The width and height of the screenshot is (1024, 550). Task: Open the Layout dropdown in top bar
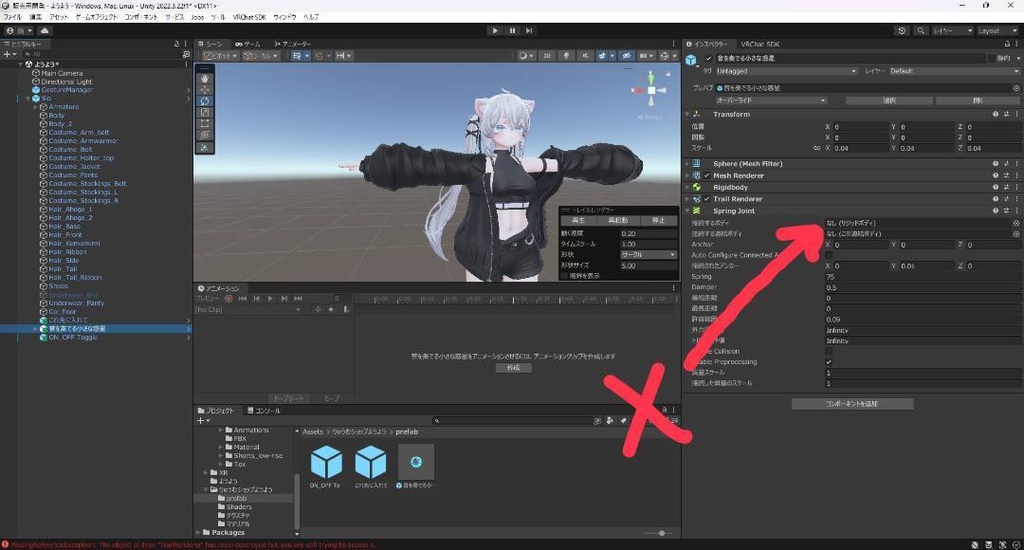click(x=997, y=31)
